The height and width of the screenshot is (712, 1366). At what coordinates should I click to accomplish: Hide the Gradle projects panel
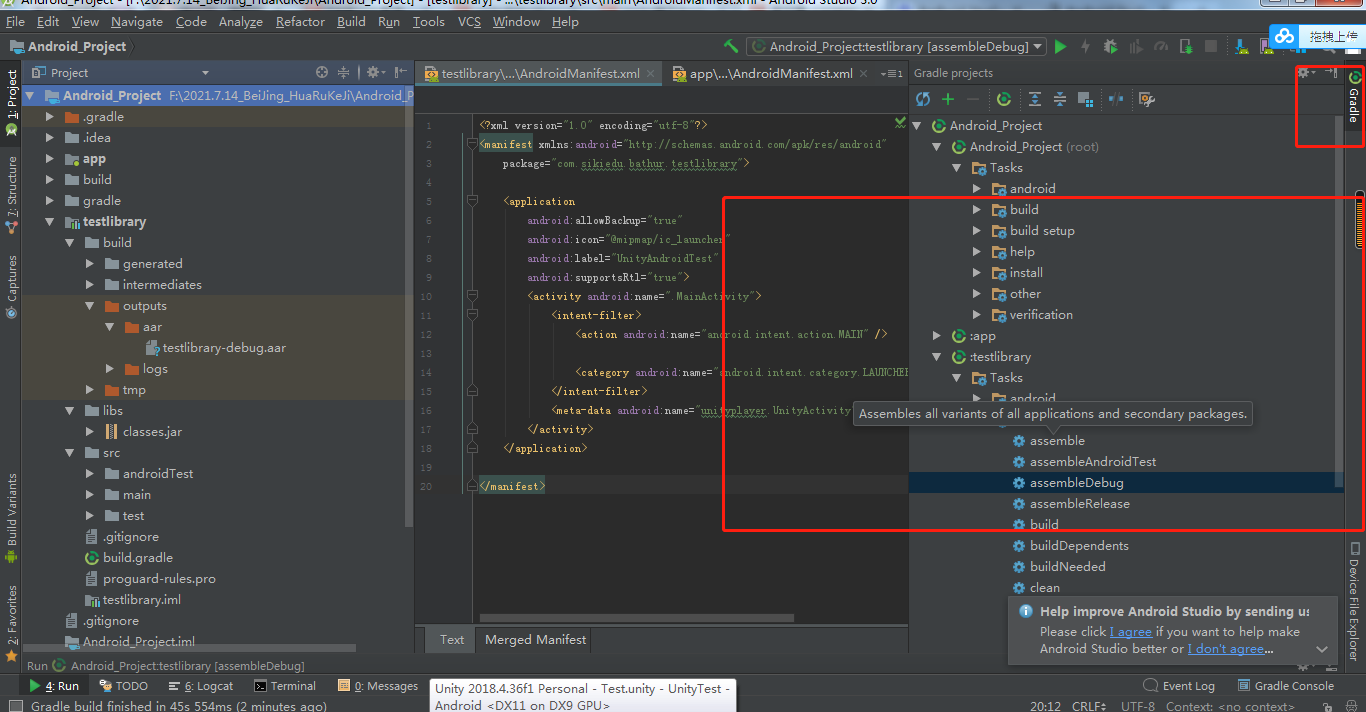1331,72
